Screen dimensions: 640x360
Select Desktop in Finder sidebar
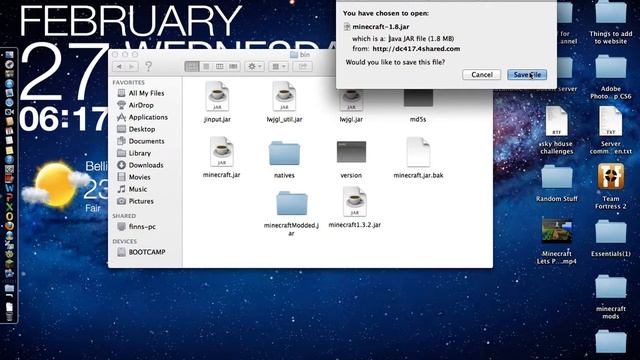(x=136, y=129)
